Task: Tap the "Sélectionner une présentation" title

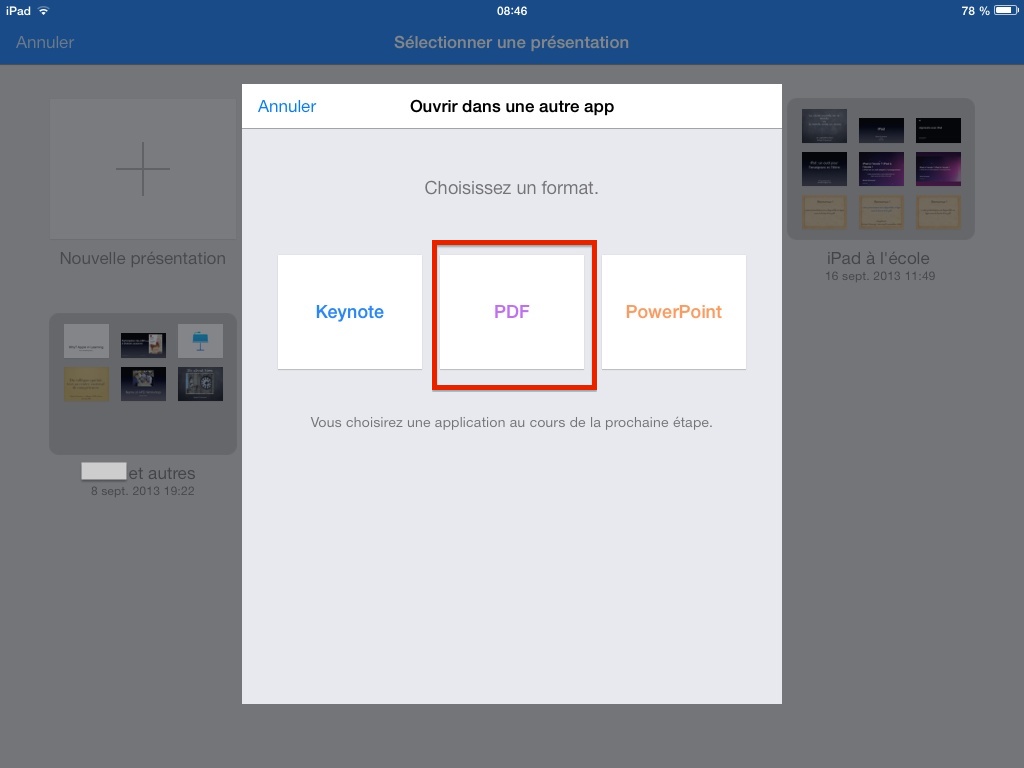Action: click(511, 42)
